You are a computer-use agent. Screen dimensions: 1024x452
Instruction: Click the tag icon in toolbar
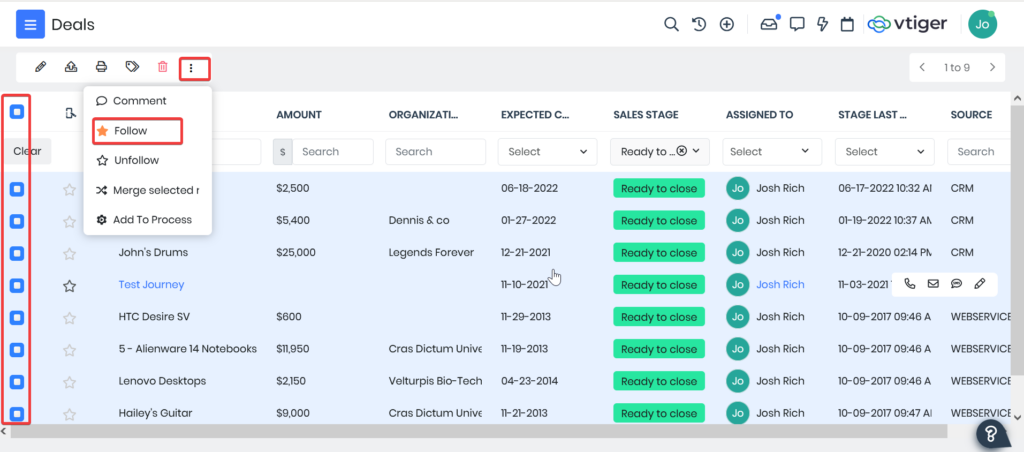pos(132,67)
